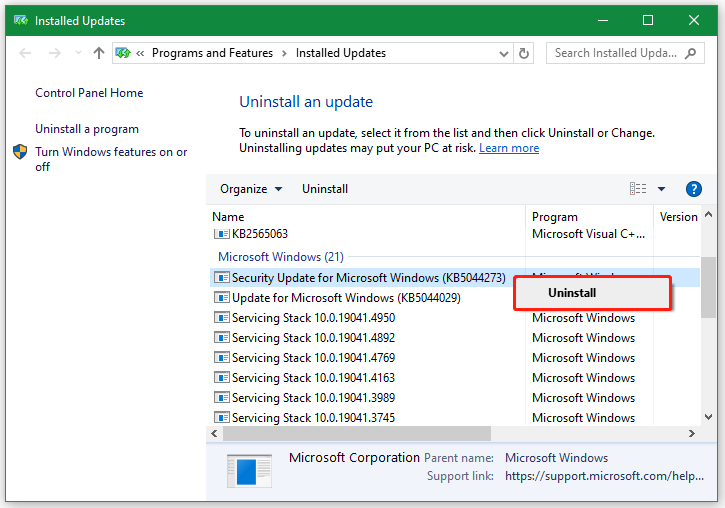Choose Uninstall in the context menu
Screen dimensions: 725x508
click(572, 293)
